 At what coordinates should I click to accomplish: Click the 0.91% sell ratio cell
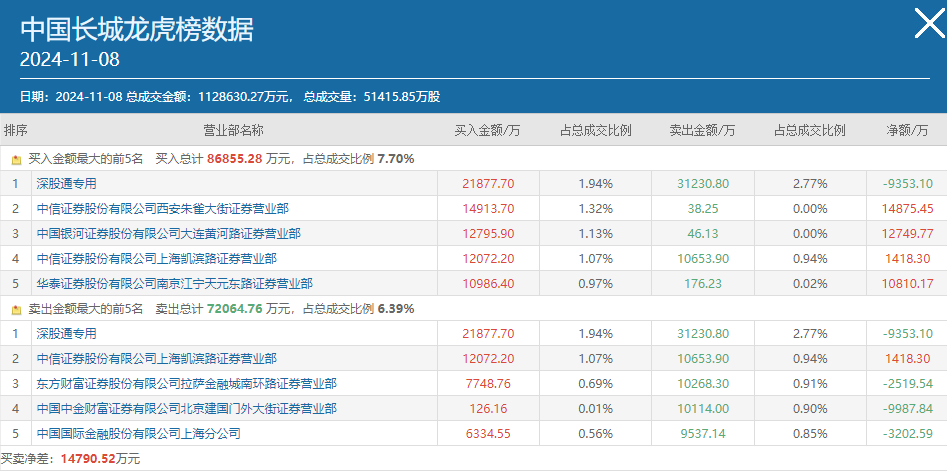tap(811, 384)
